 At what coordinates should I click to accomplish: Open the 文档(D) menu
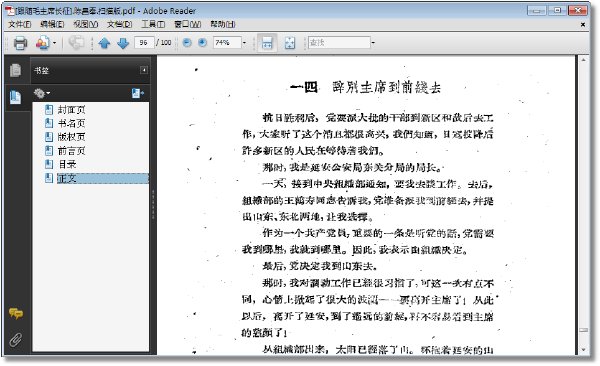pos(119,25)
